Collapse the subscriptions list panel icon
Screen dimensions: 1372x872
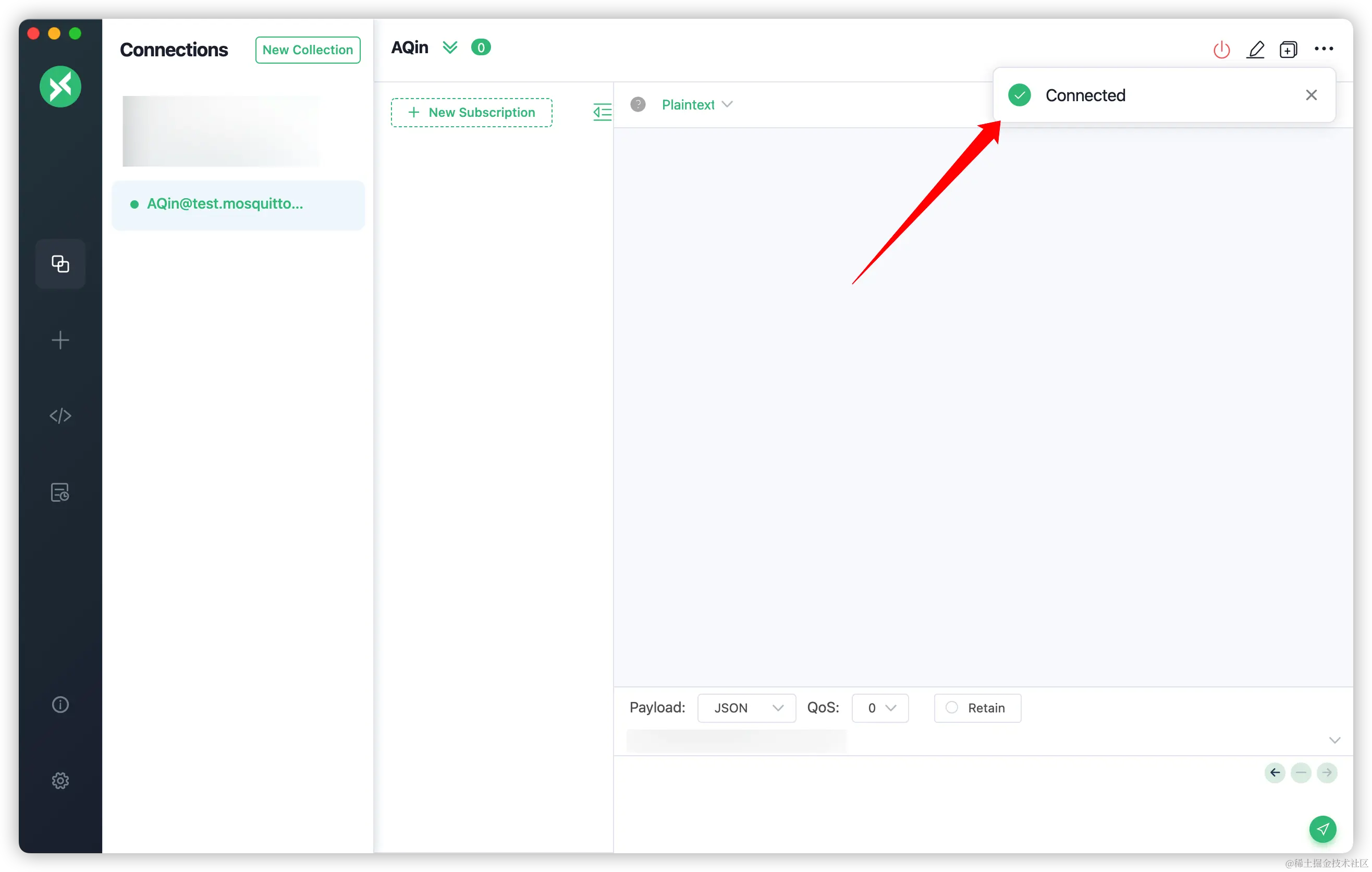coord(602,112)
